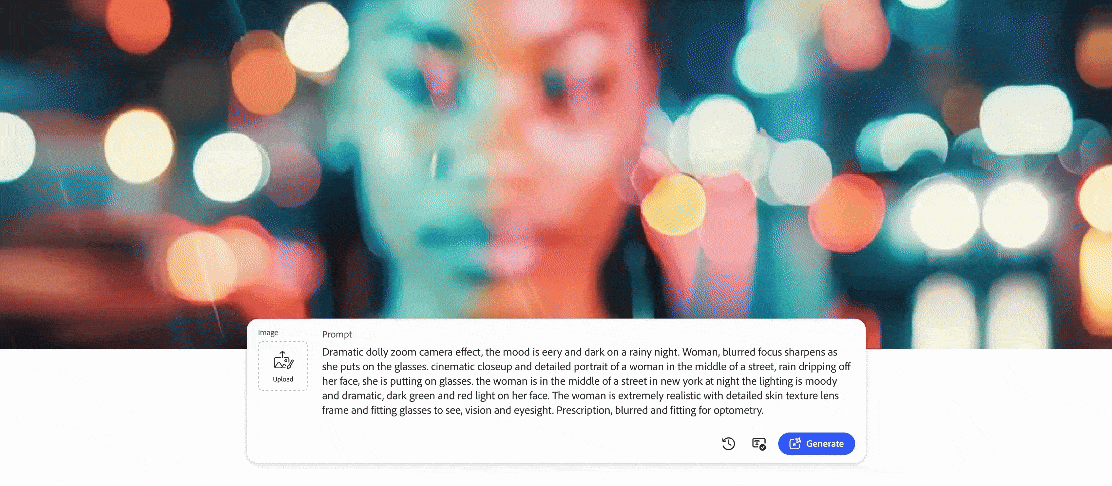Click the Generate button

pos(816,444)
